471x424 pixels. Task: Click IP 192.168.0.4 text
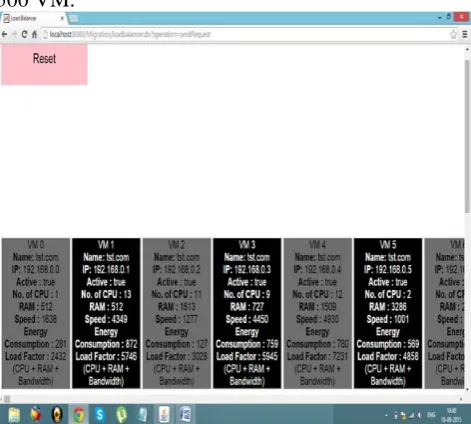(x=317, y=269)
